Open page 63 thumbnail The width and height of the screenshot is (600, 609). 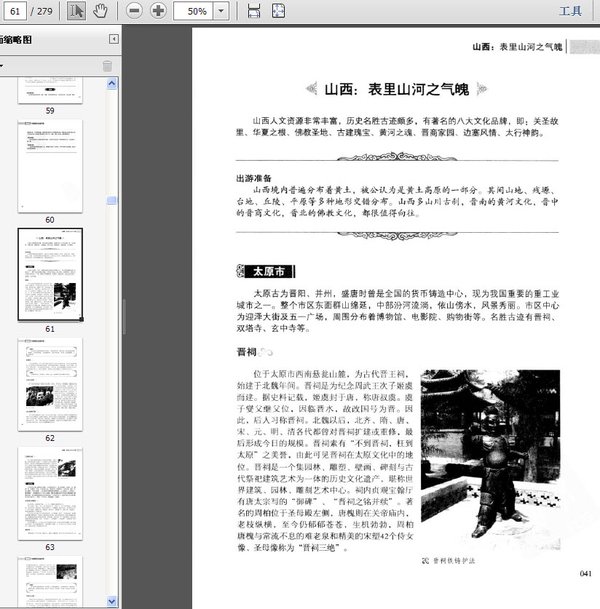click(50, 493)
